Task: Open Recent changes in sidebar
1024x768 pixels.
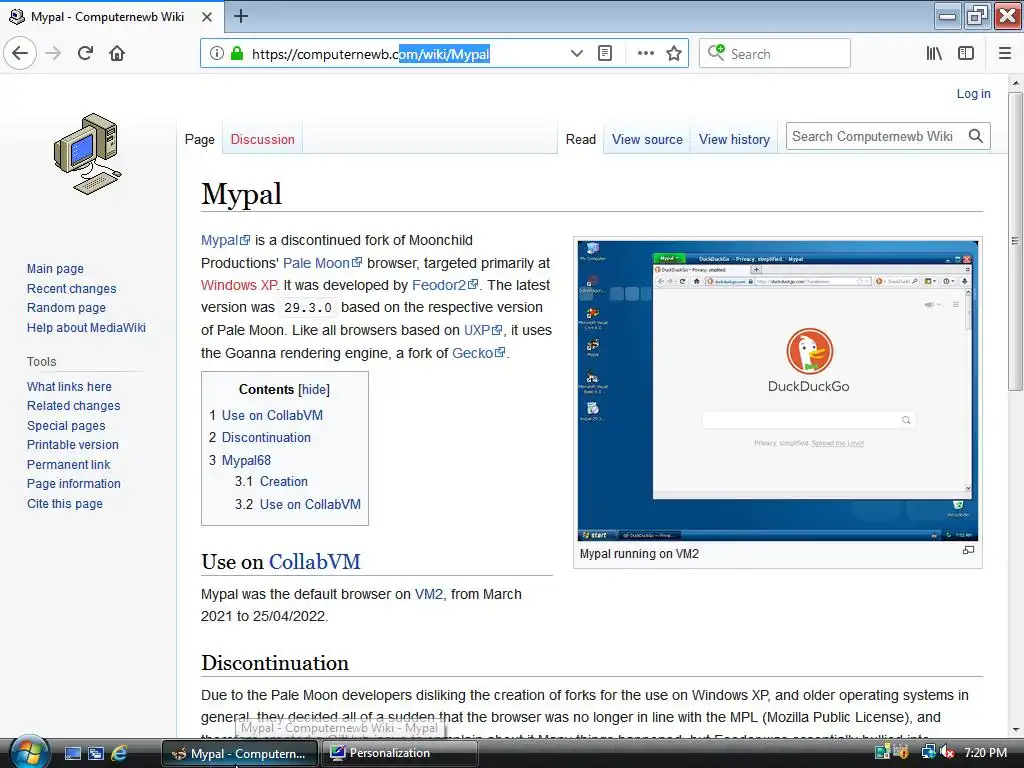Action: coord(71,289)
